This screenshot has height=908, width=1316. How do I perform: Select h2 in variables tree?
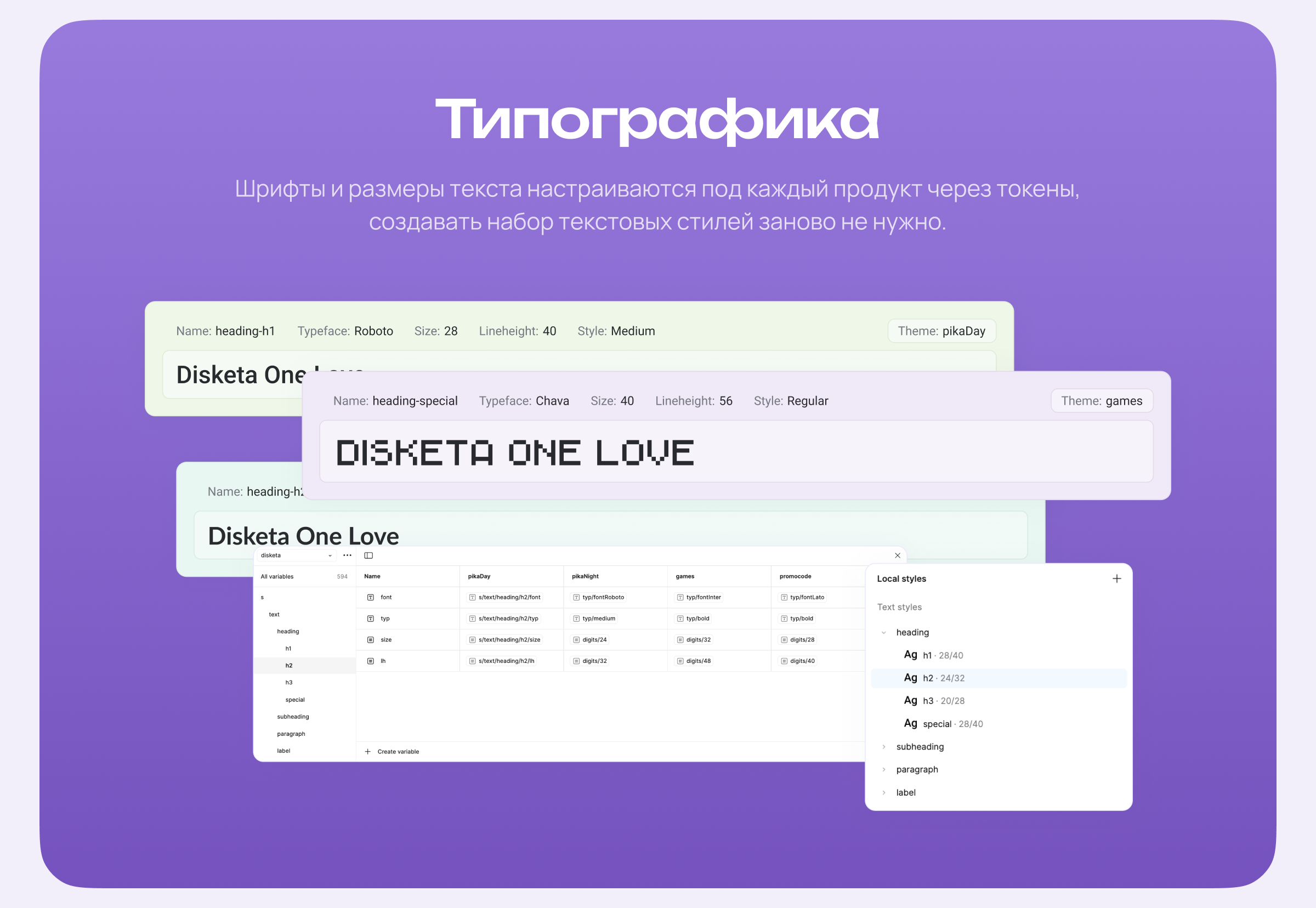[x=304, y=666]
